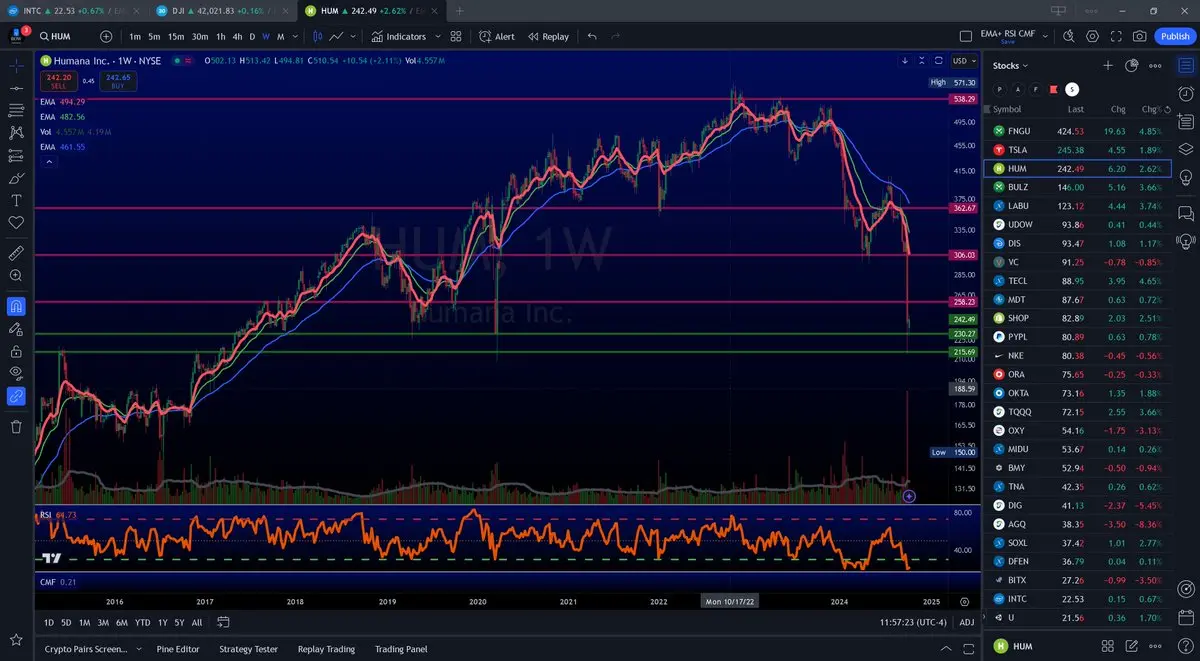Open the layout setup square icon
The width and height of the screenshot is (1200, 661).
pos(965,36)
